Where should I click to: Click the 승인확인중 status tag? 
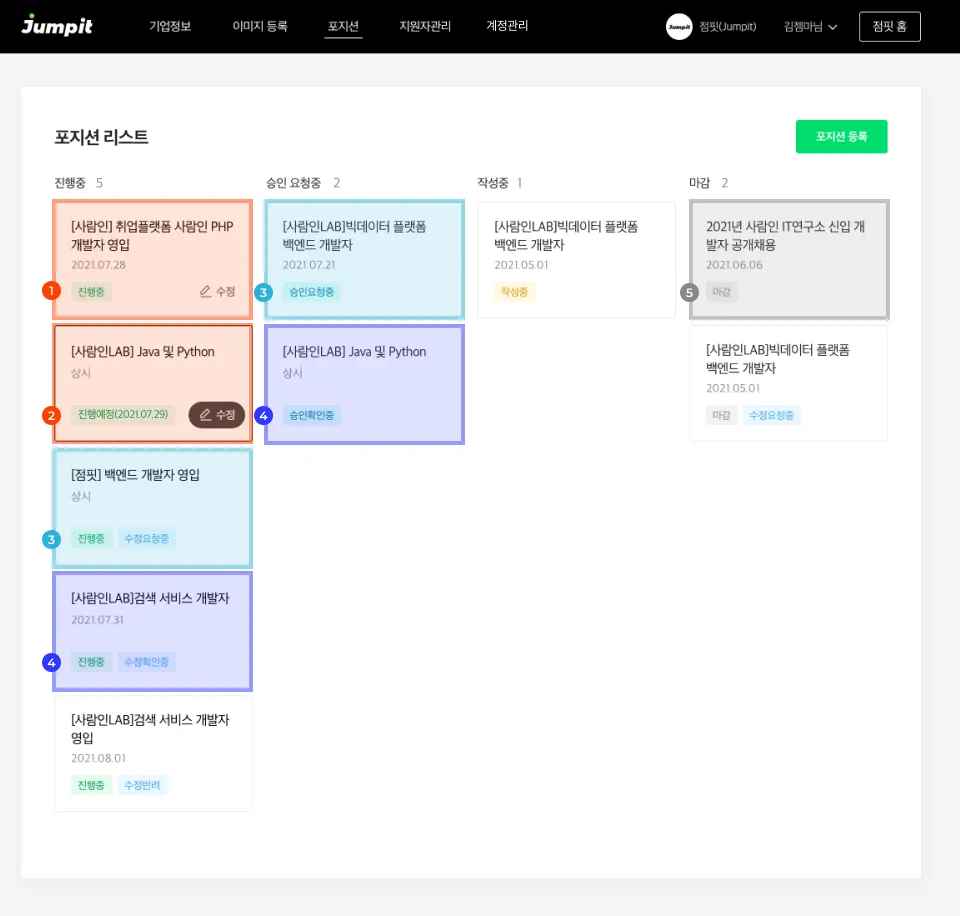(312, 415)
